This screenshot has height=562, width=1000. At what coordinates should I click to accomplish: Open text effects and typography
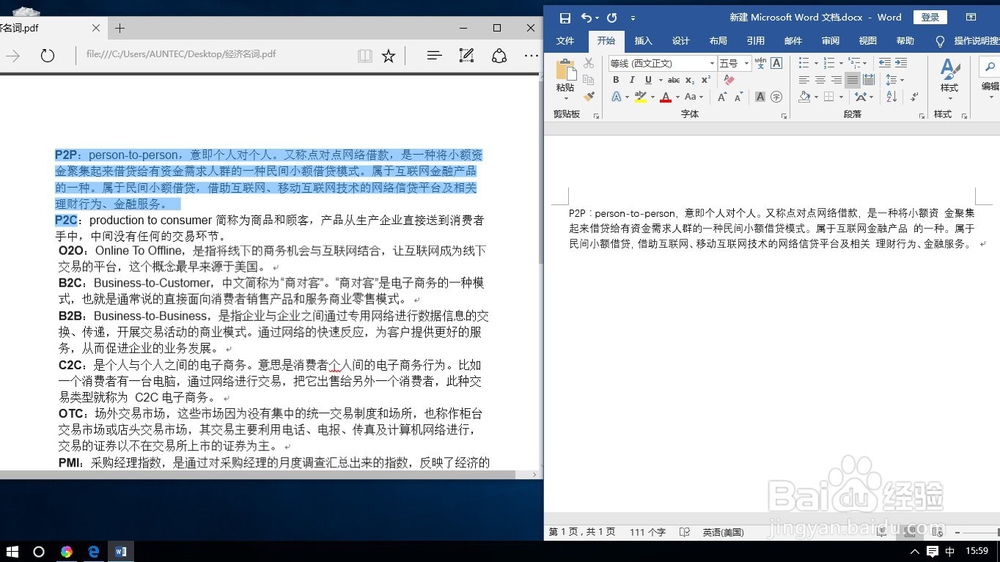[x=616, y=97]
